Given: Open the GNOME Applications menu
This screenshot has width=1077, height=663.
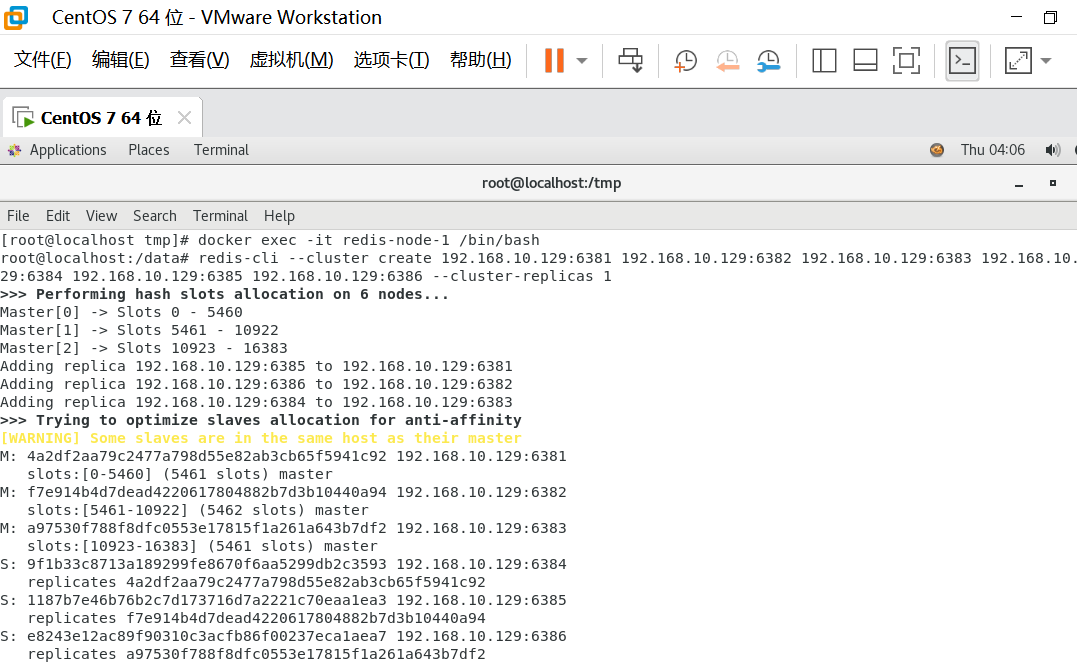Looking at the screenshot, I should (67, 150).
